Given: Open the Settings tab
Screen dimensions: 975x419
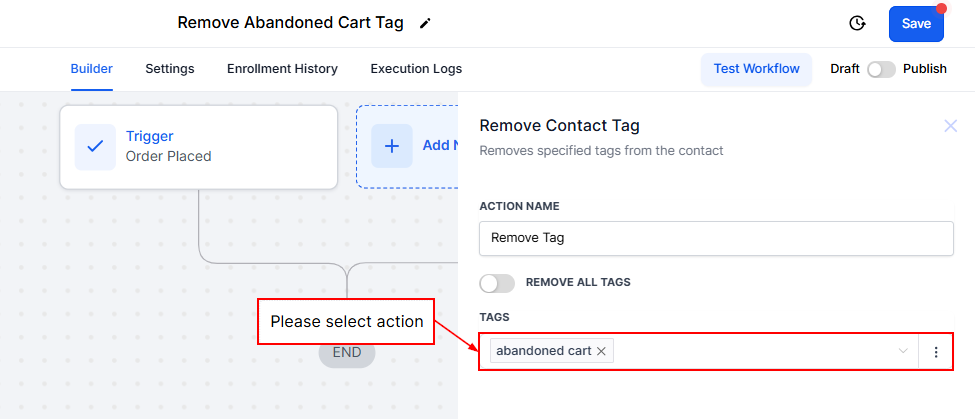Looking at the screenshot, I should point(169,69).
